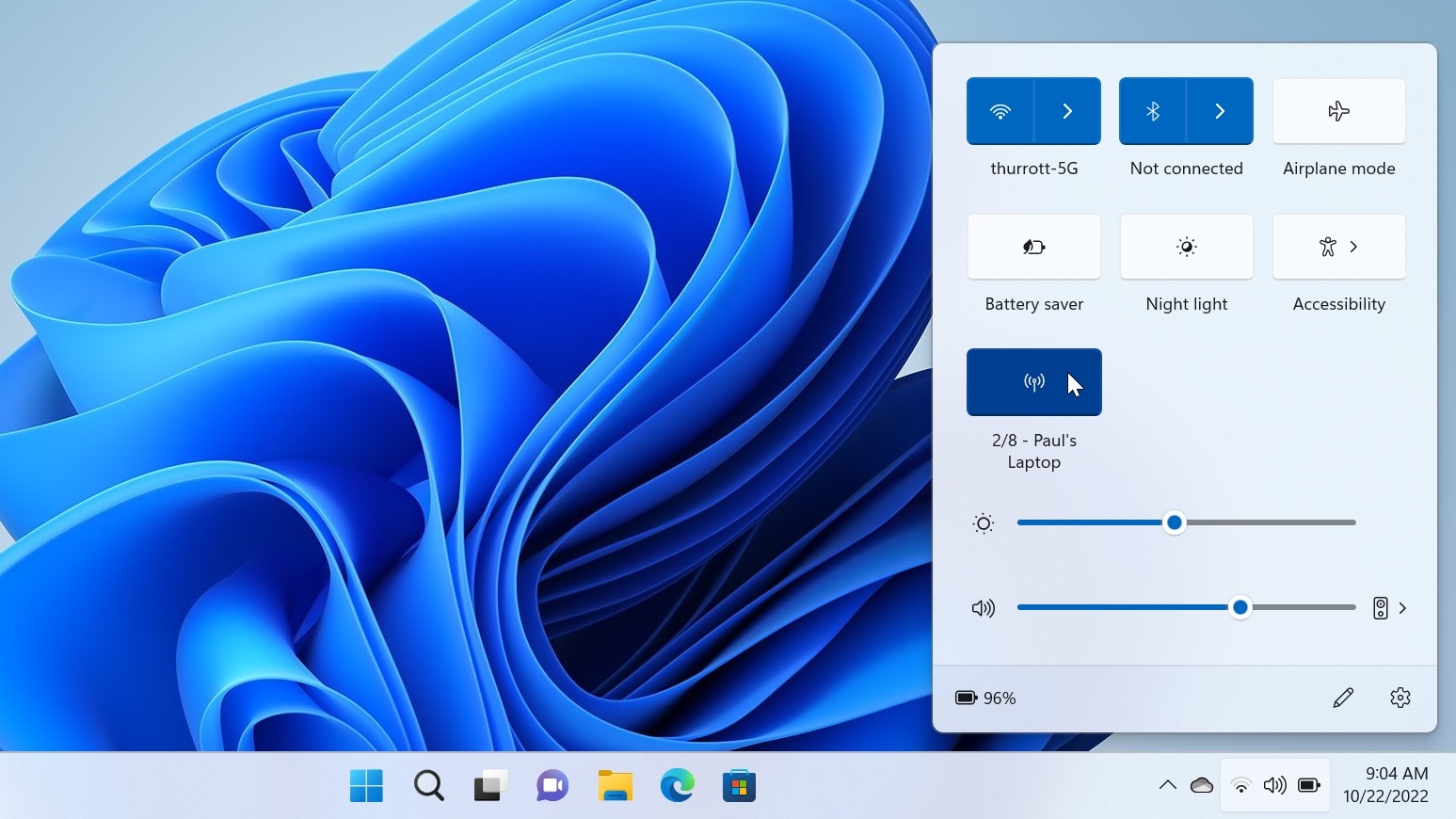Turn on Night light
The image size is (1456, 819).
1186,247
